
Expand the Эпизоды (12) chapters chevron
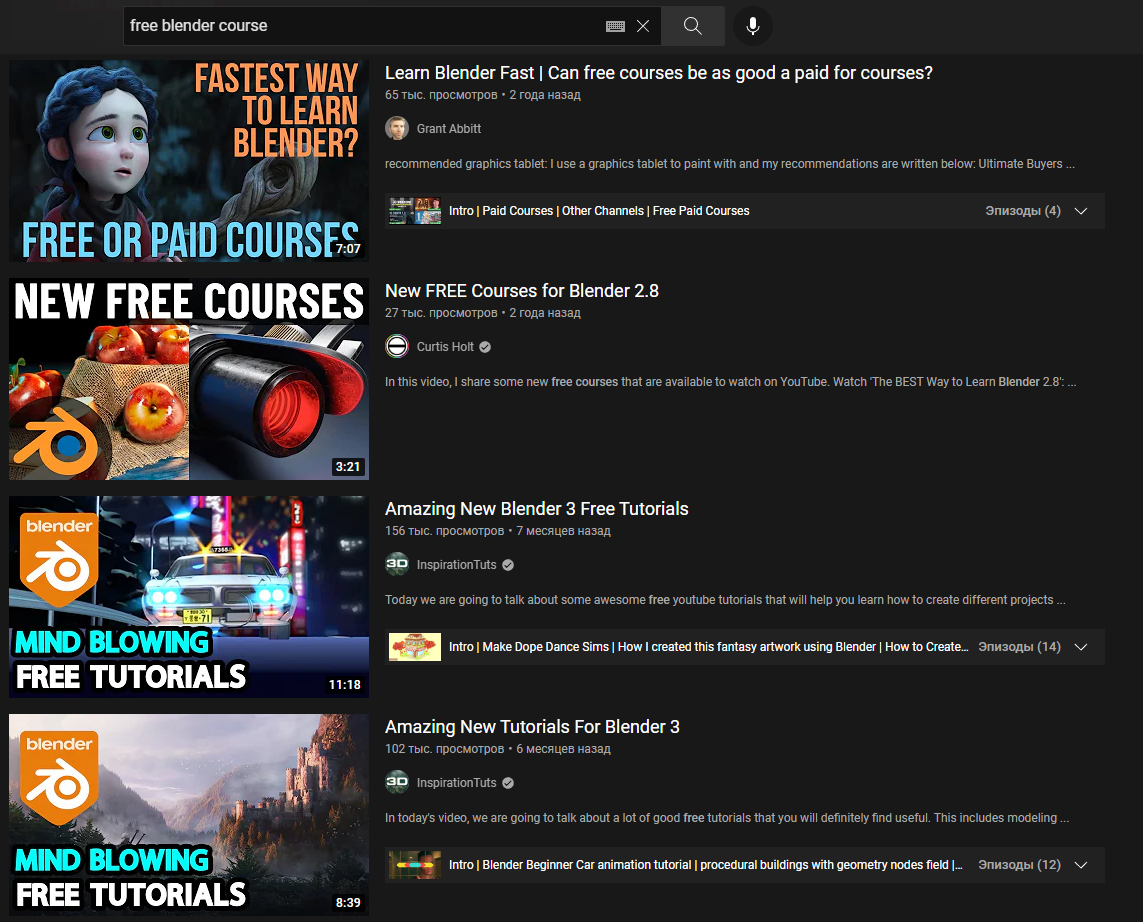coord(1081,865)
